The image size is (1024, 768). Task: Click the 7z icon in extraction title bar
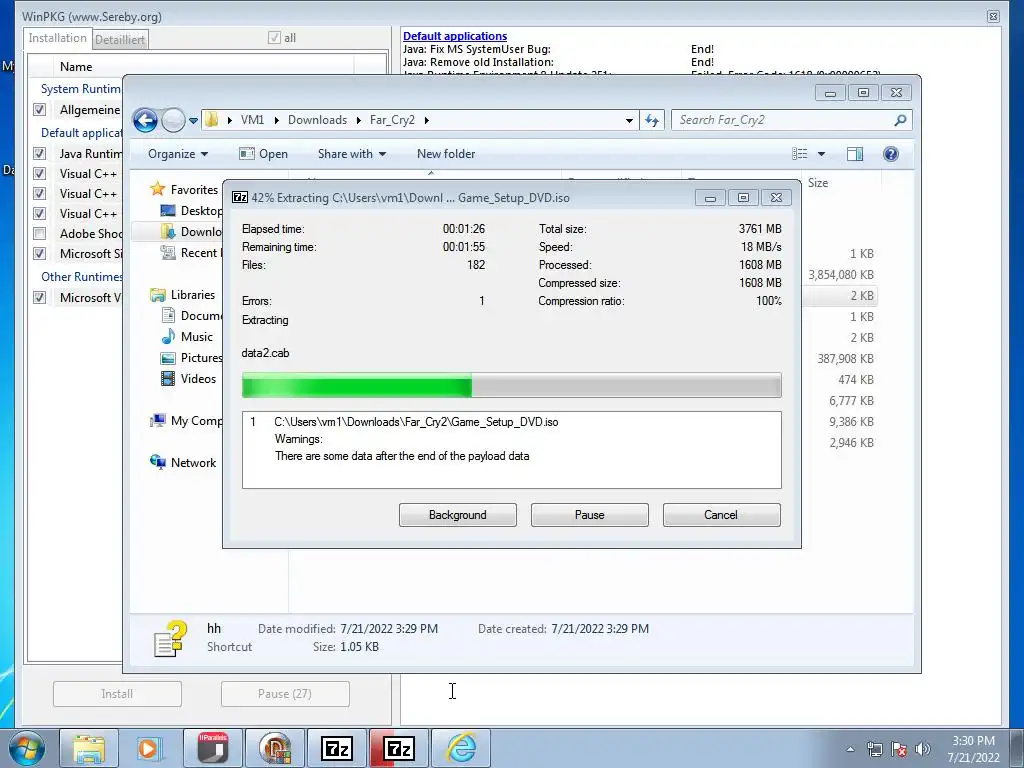click(x=240, y=197)
